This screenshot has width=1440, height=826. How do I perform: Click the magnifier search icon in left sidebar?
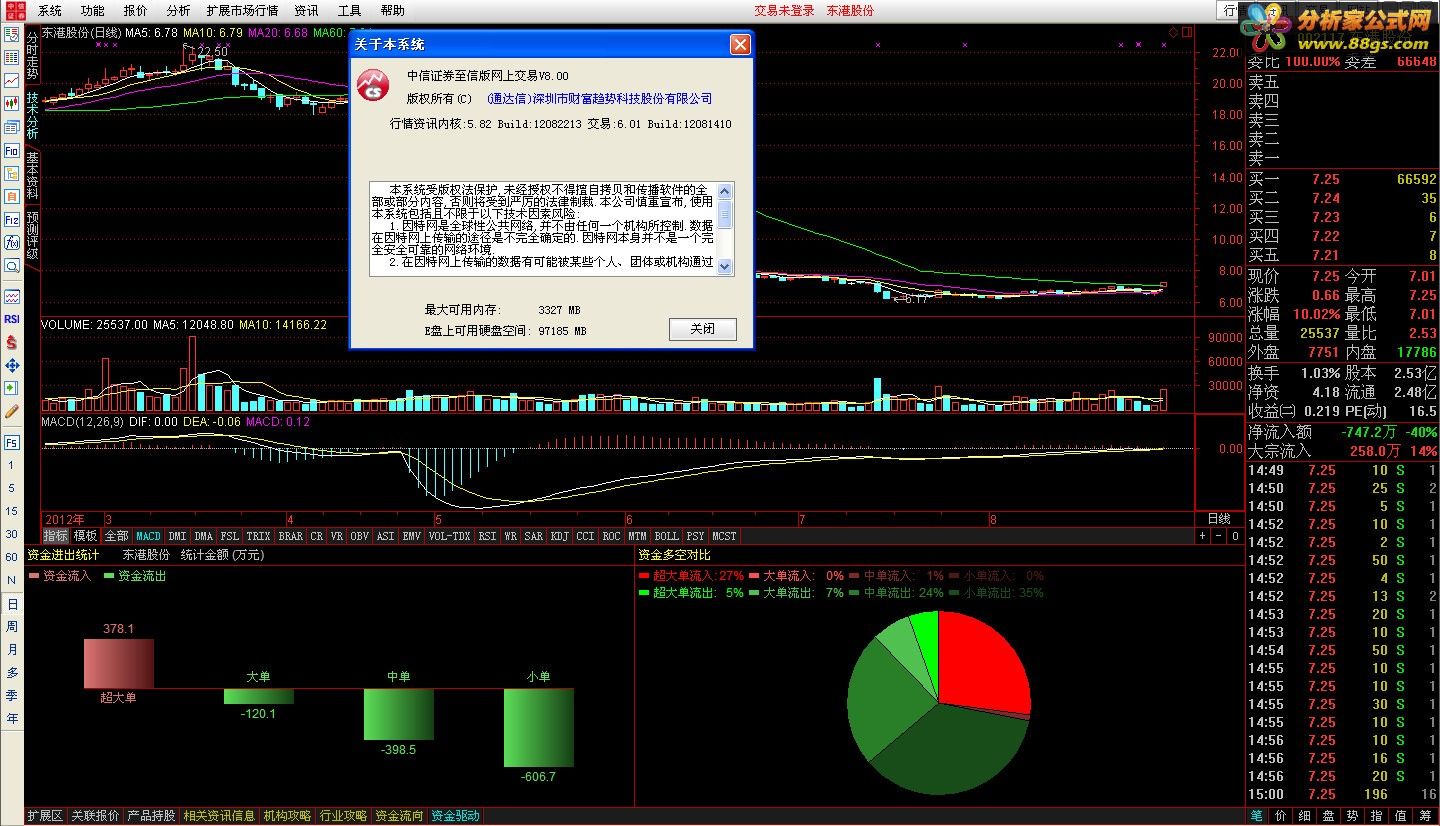point(12,266)
